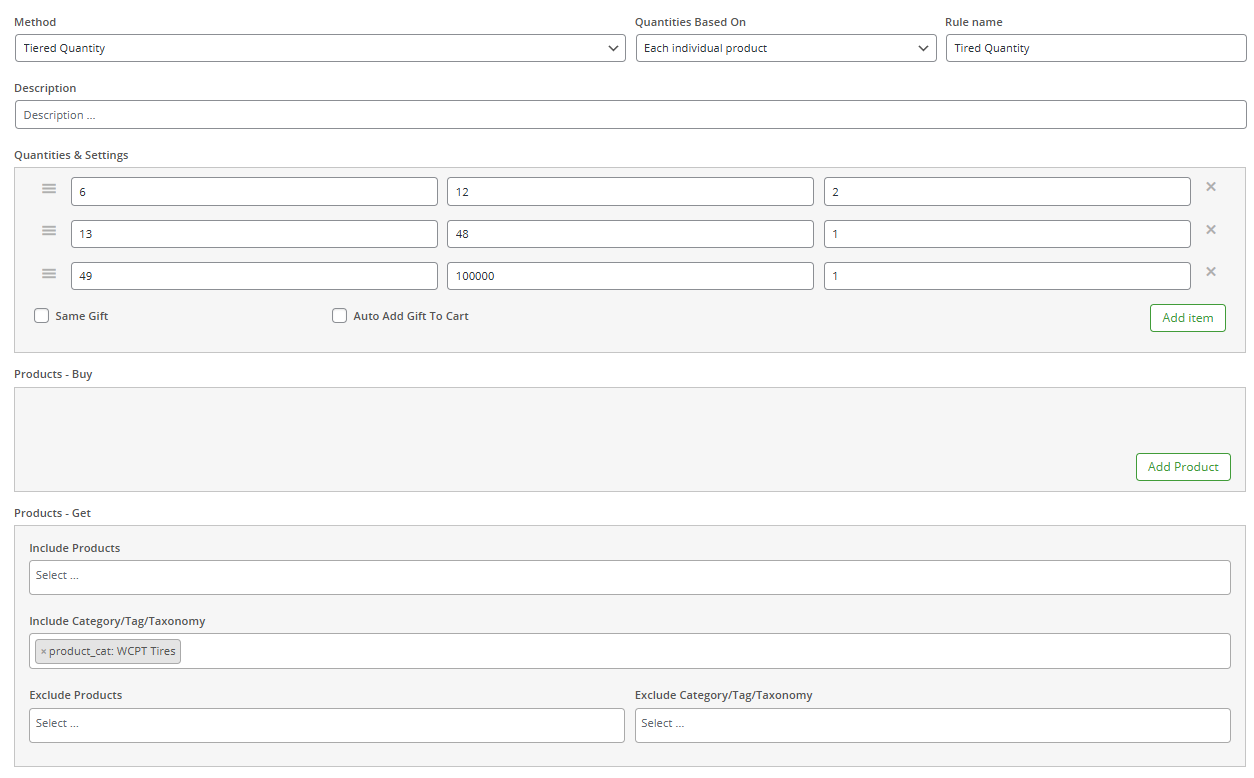Tick Auto Add Gift To Cart
Image resolution: width=1254 pixels, height=778 pixels.
(x=340, y=316)
